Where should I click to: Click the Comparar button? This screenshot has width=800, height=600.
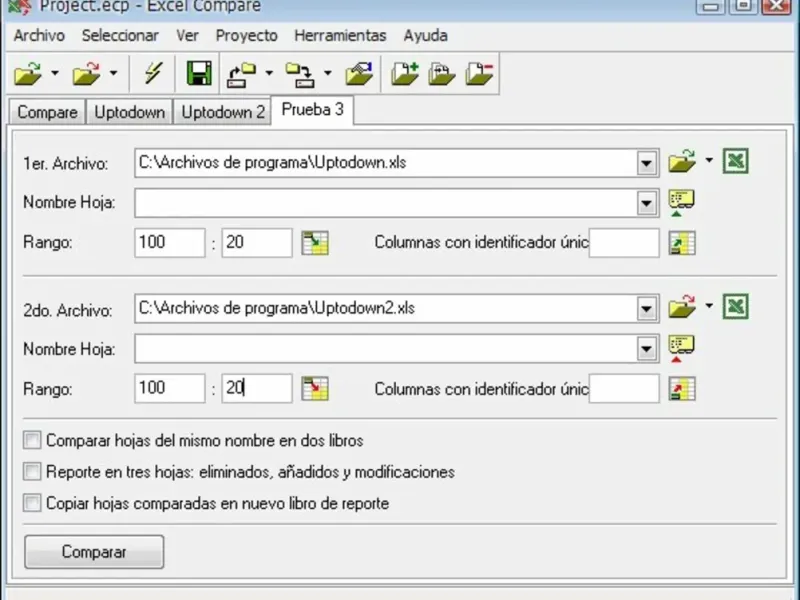coord(94,552)
